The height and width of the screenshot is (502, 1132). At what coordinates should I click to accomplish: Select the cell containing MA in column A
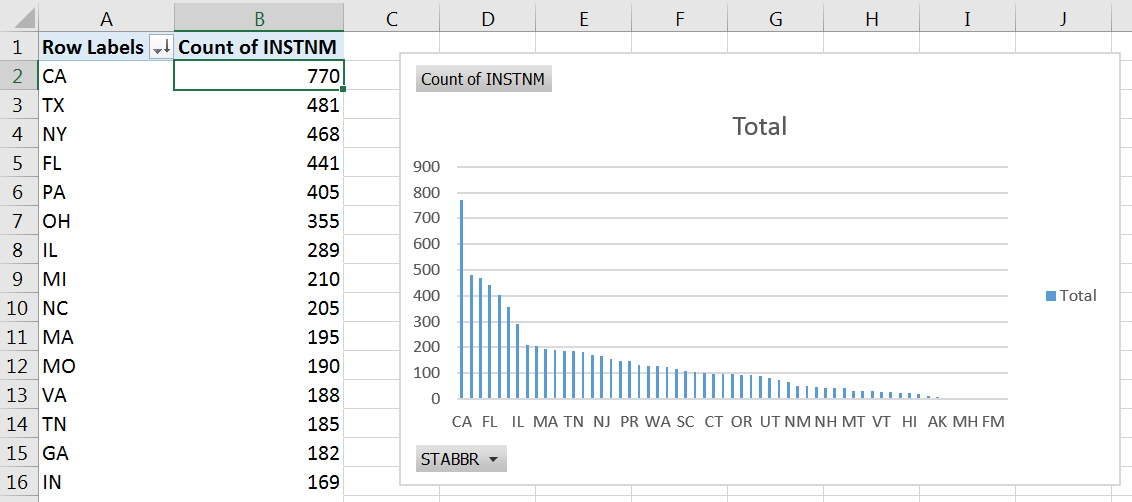pos(106,337)
